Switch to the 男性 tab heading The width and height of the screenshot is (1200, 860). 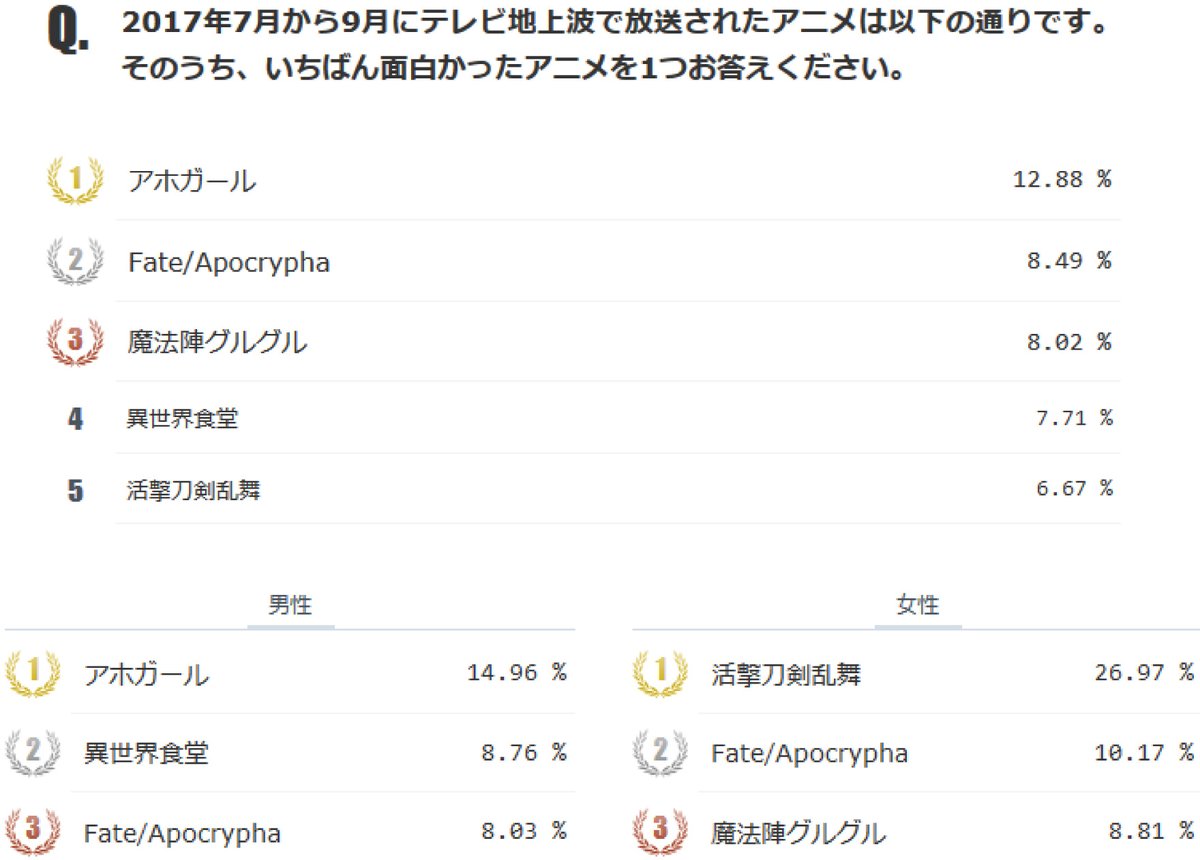point(290,605)
